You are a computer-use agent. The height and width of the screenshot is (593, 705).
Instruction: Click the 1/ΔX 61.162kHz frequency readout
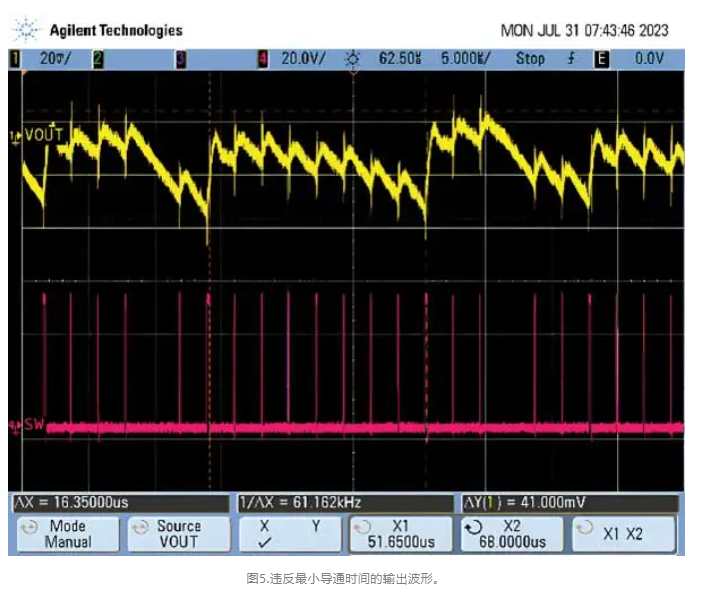(300, 501)
